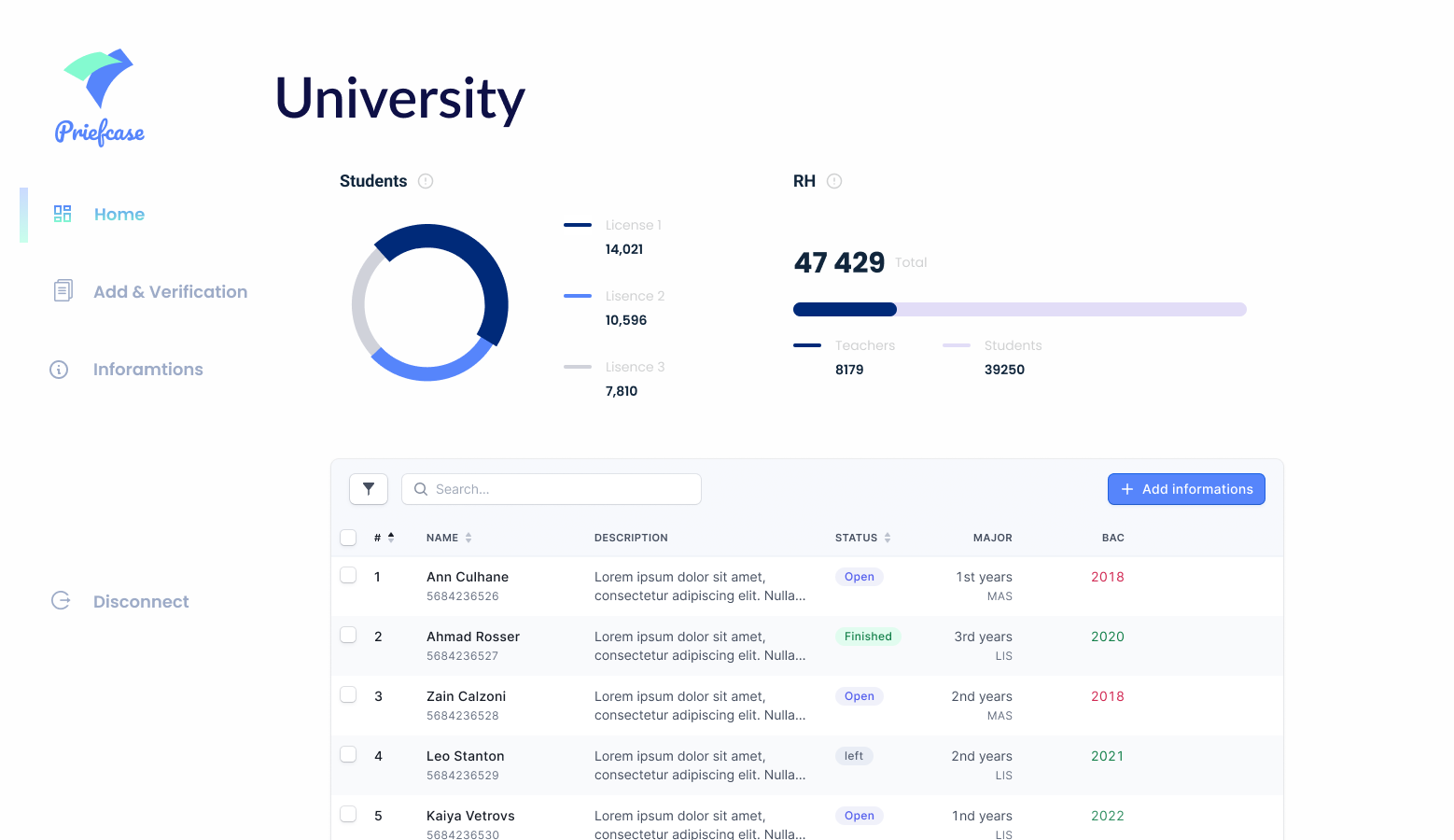The width and height of the screenshot is (1454, 840).
Task: Click the Inforamtions info circle icon
Action: pos(59,370)
